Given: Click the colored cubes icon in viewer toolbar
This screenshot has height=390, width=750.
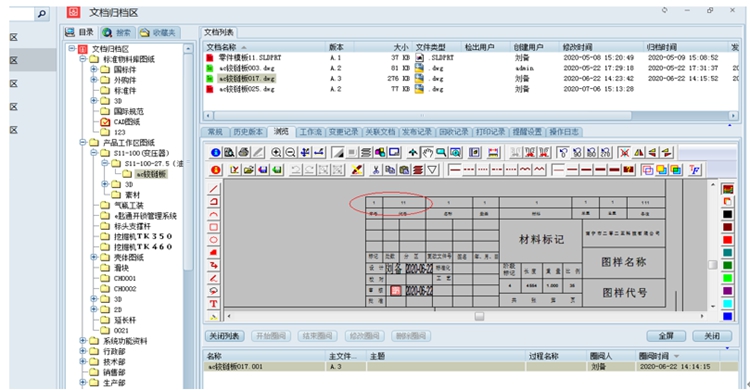Looking at the screenshot, I should 380,153.
